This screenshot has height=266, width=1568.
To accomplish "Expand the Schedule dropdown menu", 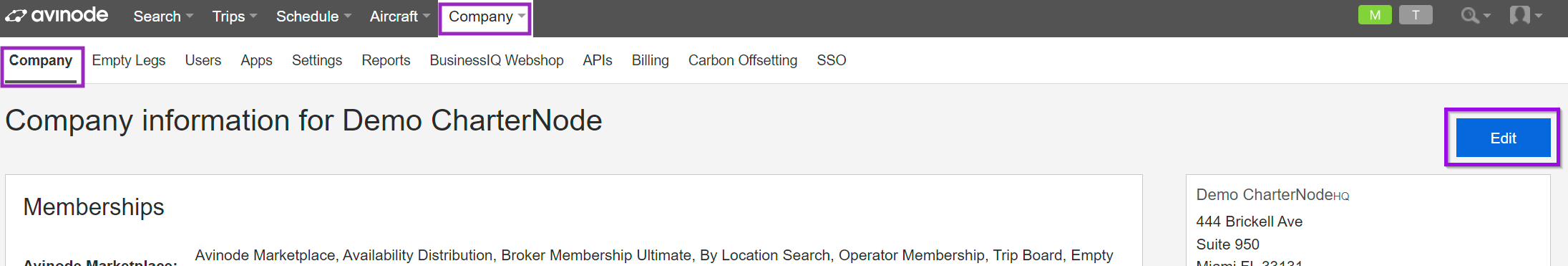I will (313, 16).
